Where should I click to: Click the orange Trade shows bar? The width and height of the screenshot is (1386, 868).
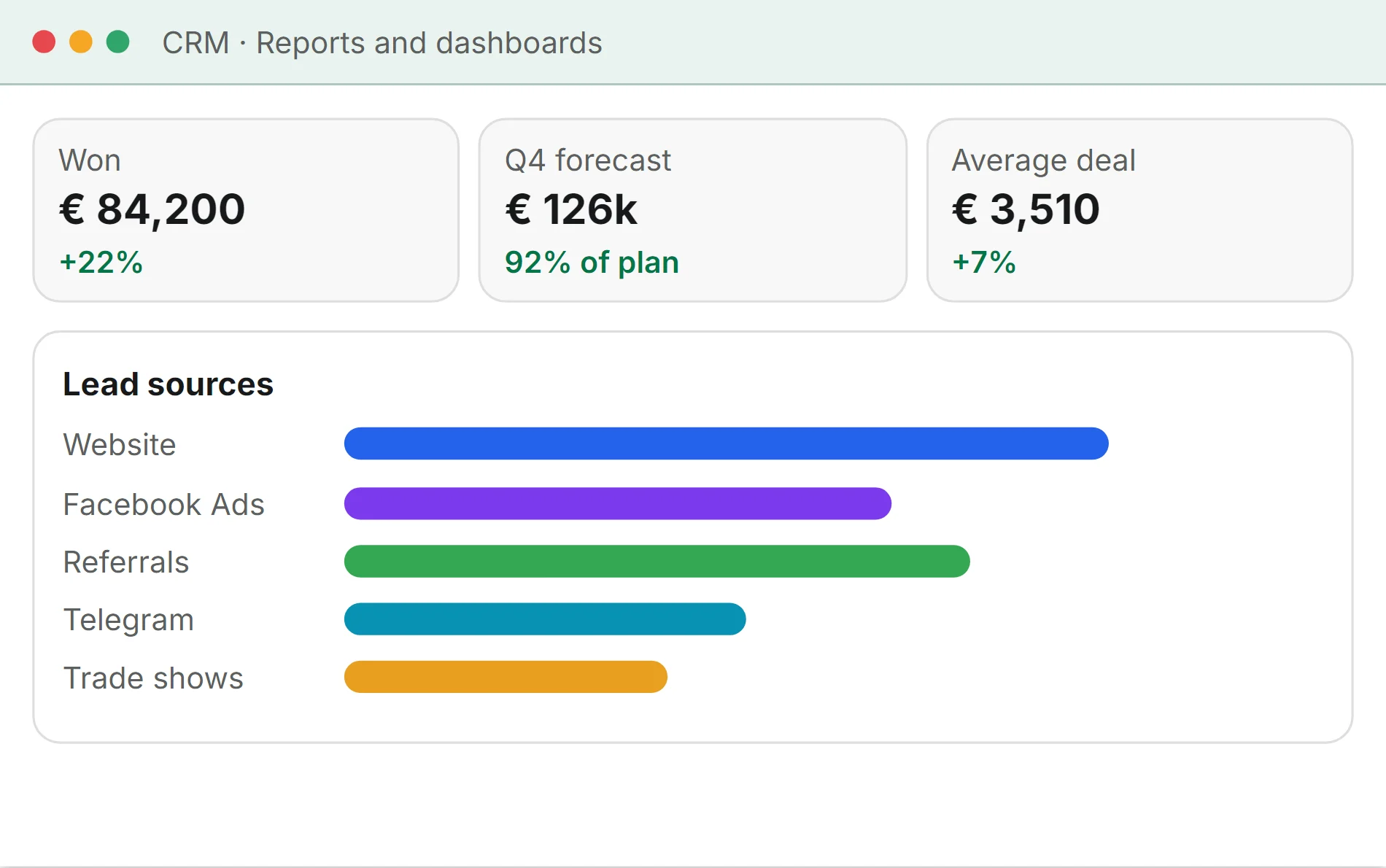tap(506, 677)
